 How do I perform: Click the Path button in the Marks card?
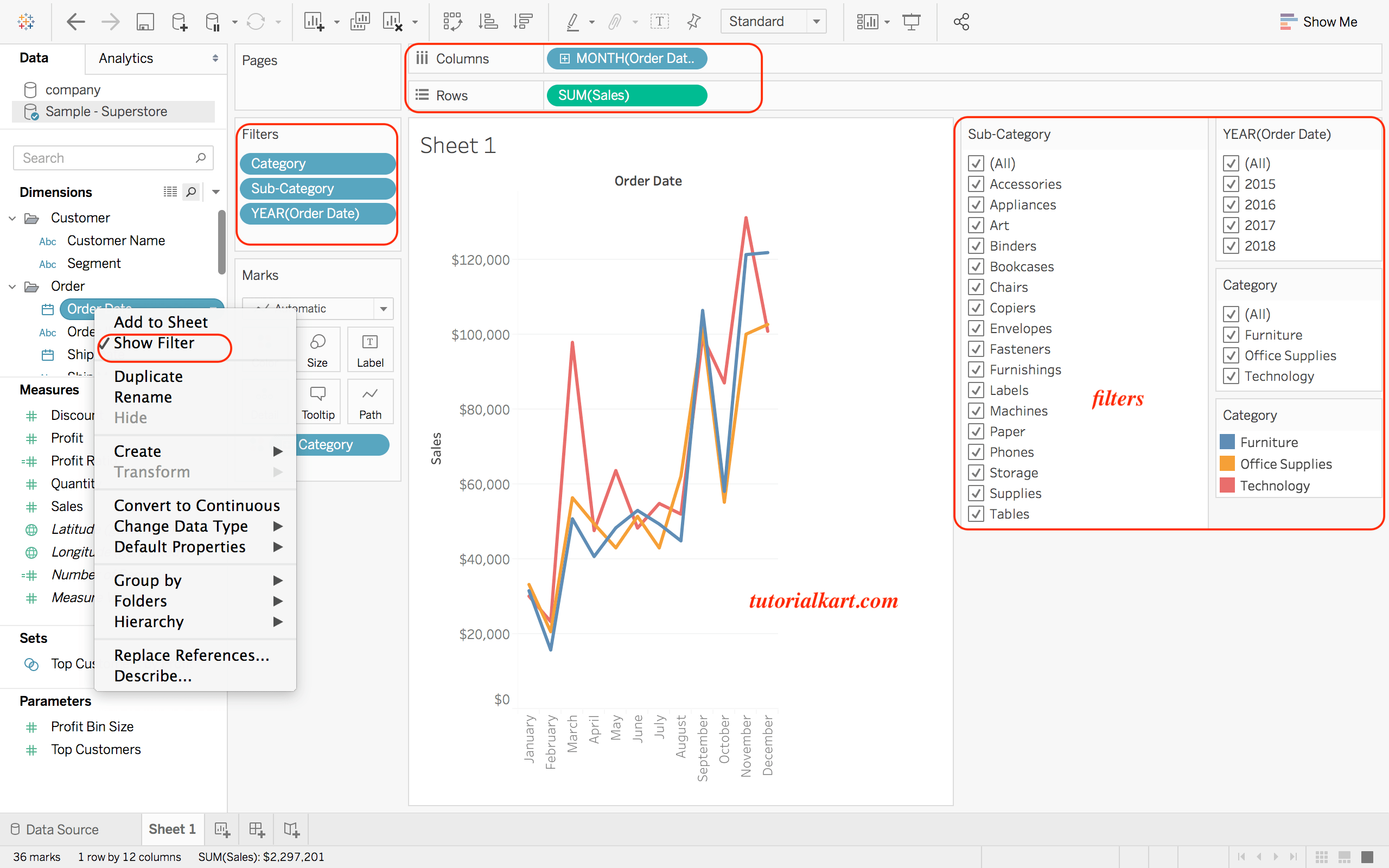click(369, 401)
